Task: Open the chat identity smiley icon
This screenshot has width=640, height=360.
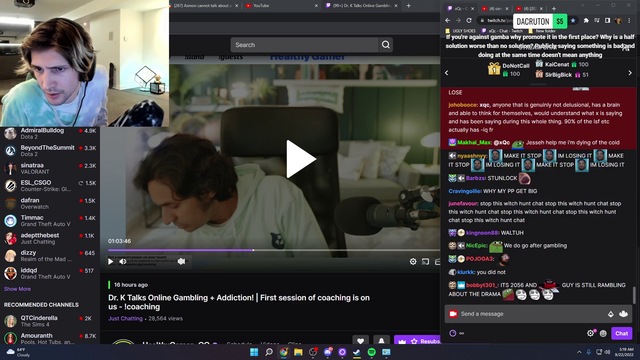Action: click(x=603, y=333)
